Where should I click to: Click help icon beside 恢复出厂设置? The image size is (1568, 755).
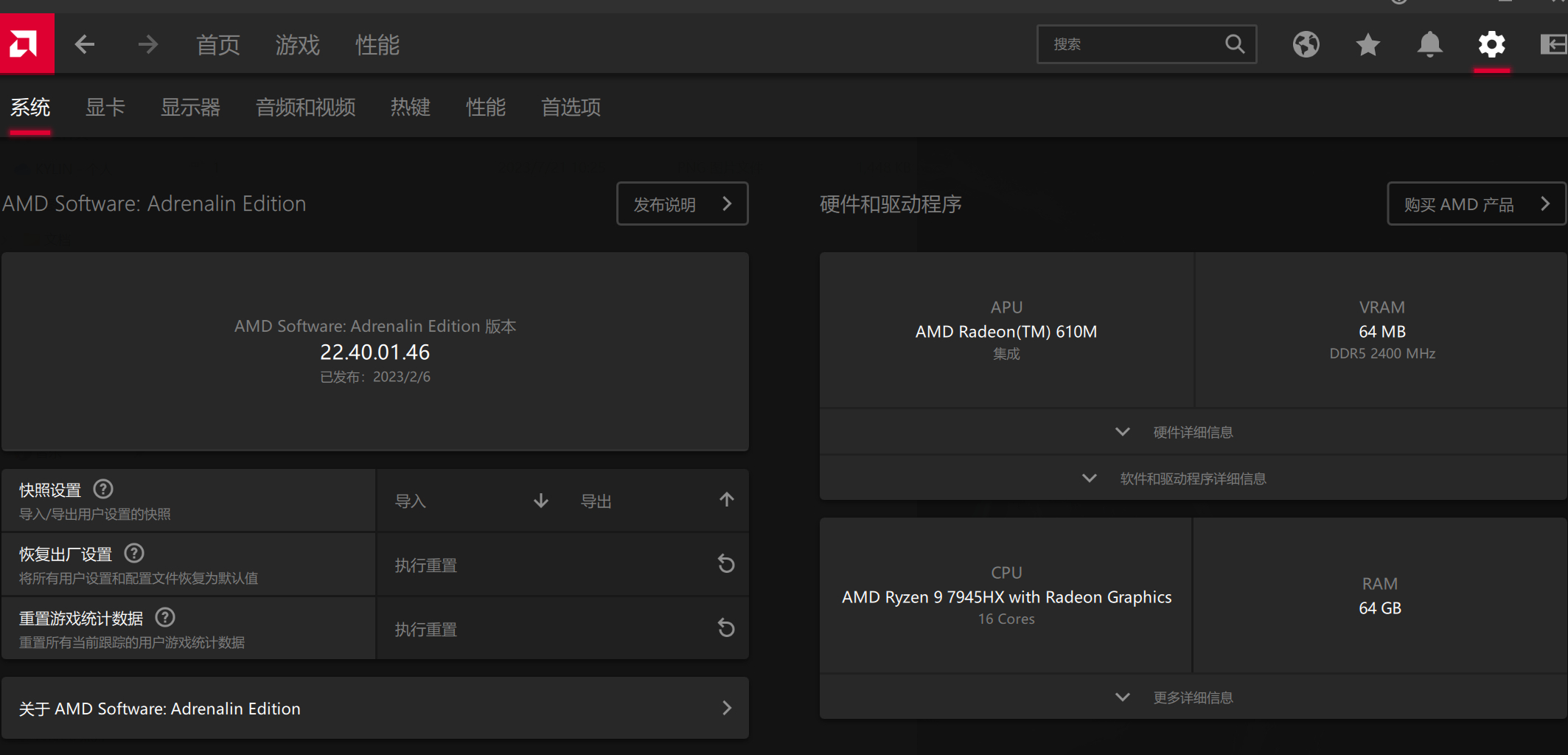point(134,553)
